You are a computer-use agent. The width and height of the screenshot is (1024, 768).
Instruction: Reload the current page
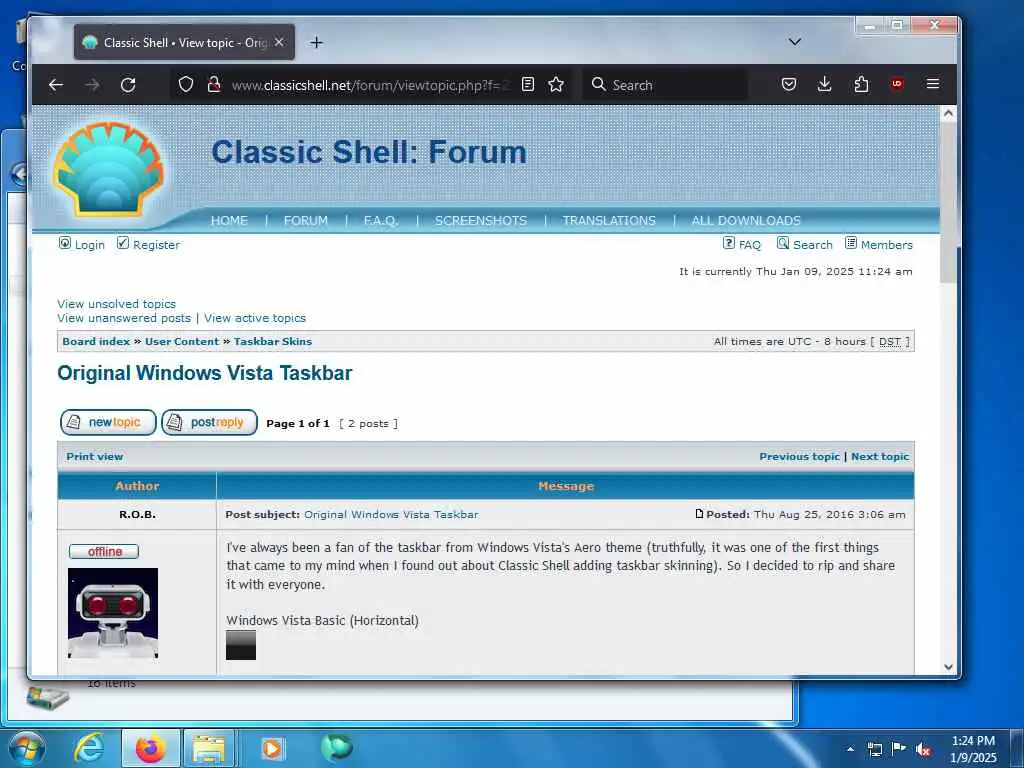[128, 84]
